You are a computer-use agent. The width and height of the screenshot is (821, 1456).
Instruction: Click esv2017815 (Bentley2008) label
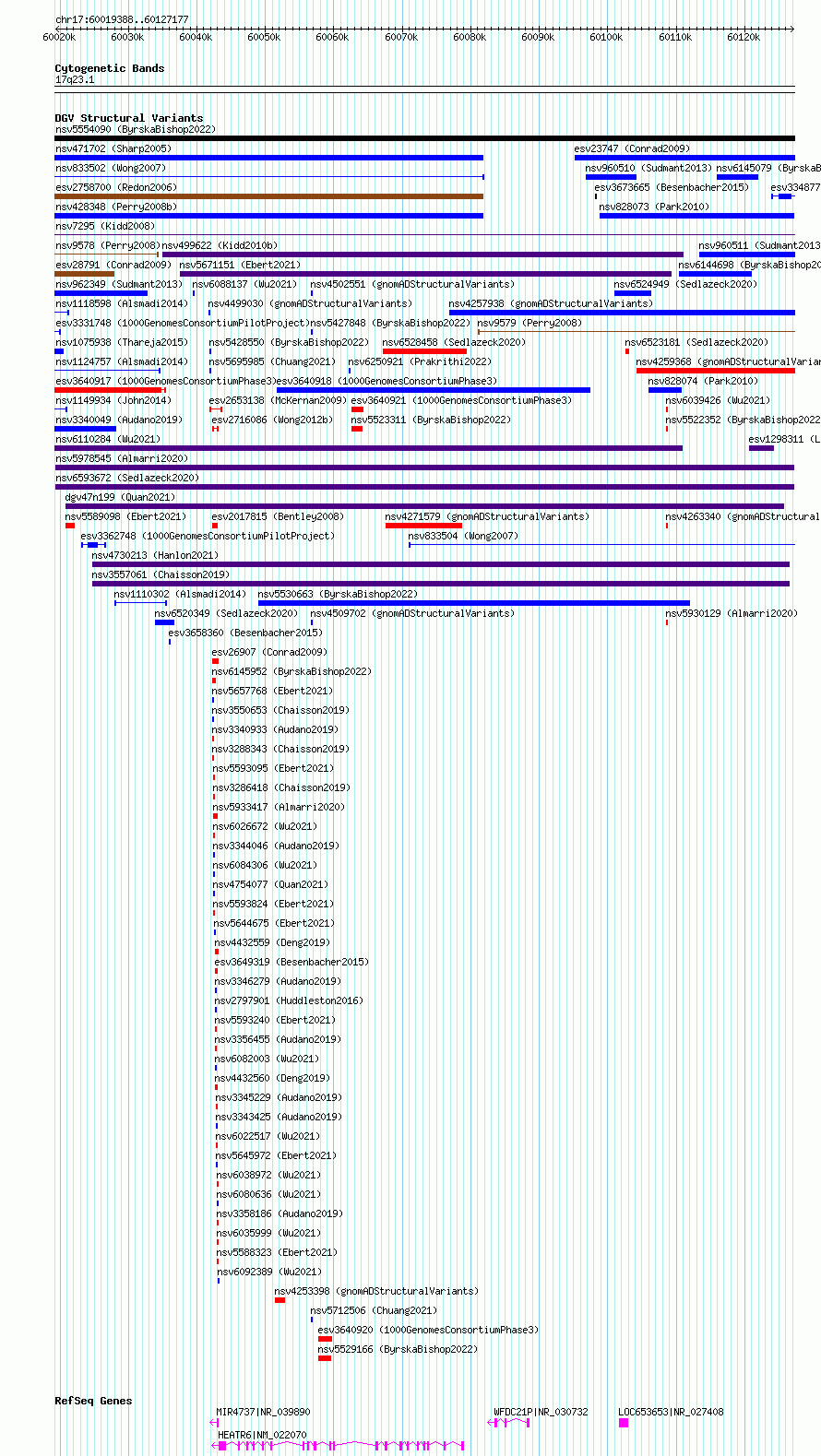coord(278,516)
